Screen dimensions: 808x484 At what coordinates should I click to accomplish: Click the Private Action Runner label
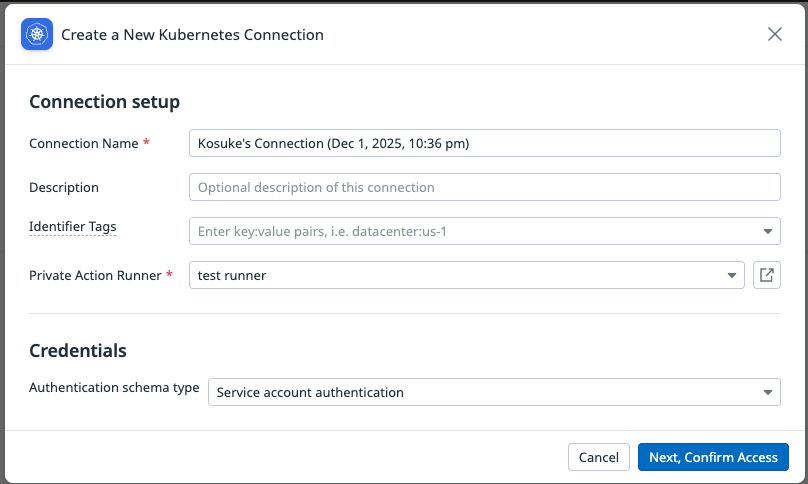coord(95,275)
